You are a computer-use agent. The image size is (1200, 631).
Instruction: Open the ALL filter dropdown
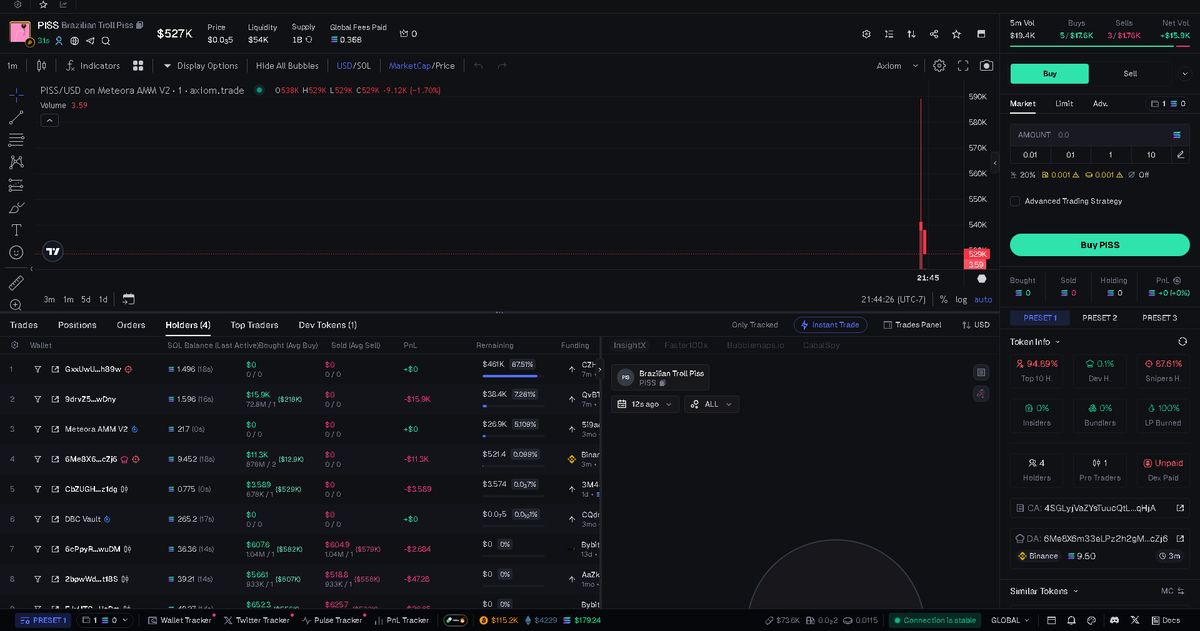click(712, 404)
